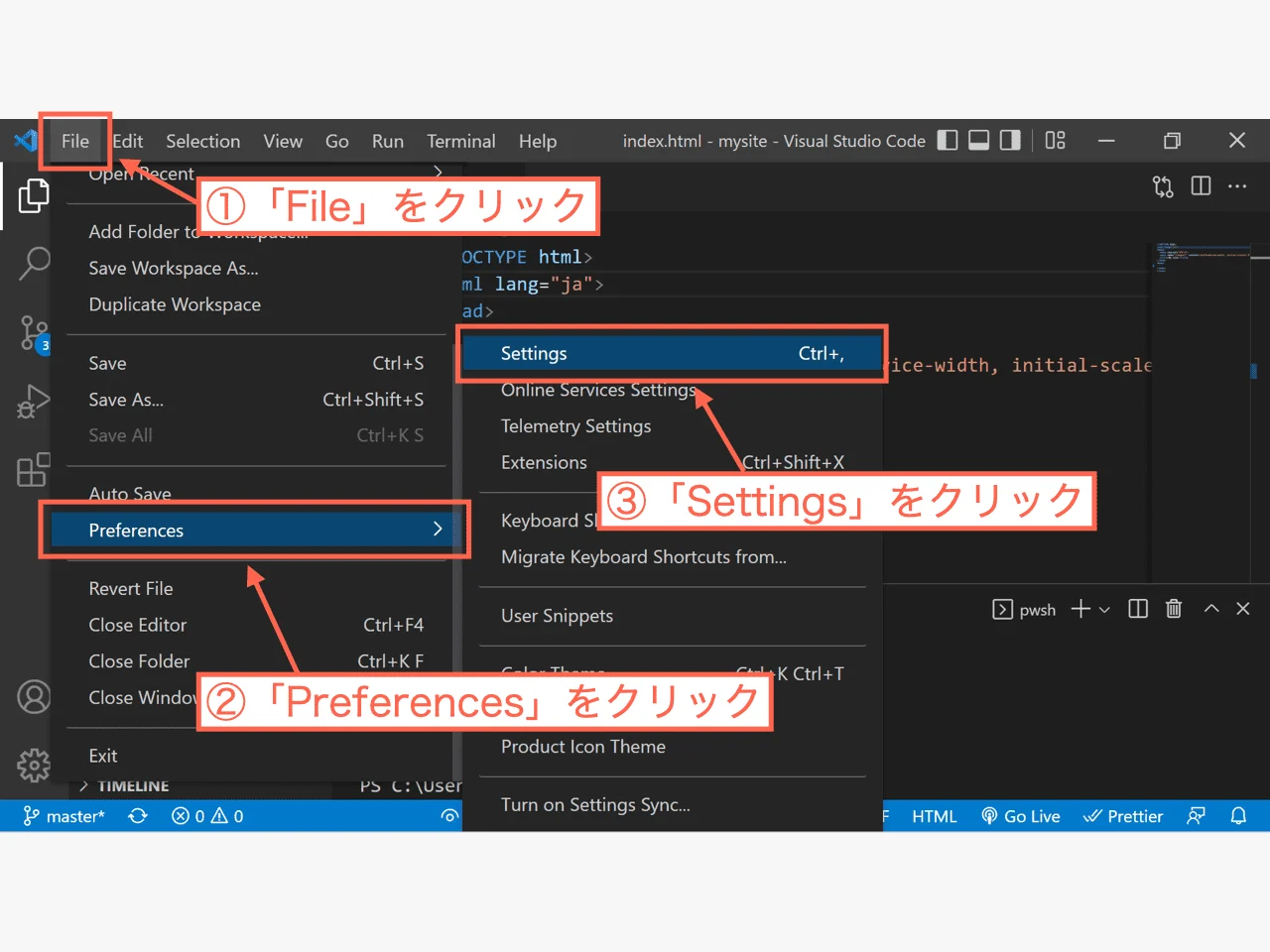Open the Manage gear icon
The image size is (1270, 952).
[34, 765]
